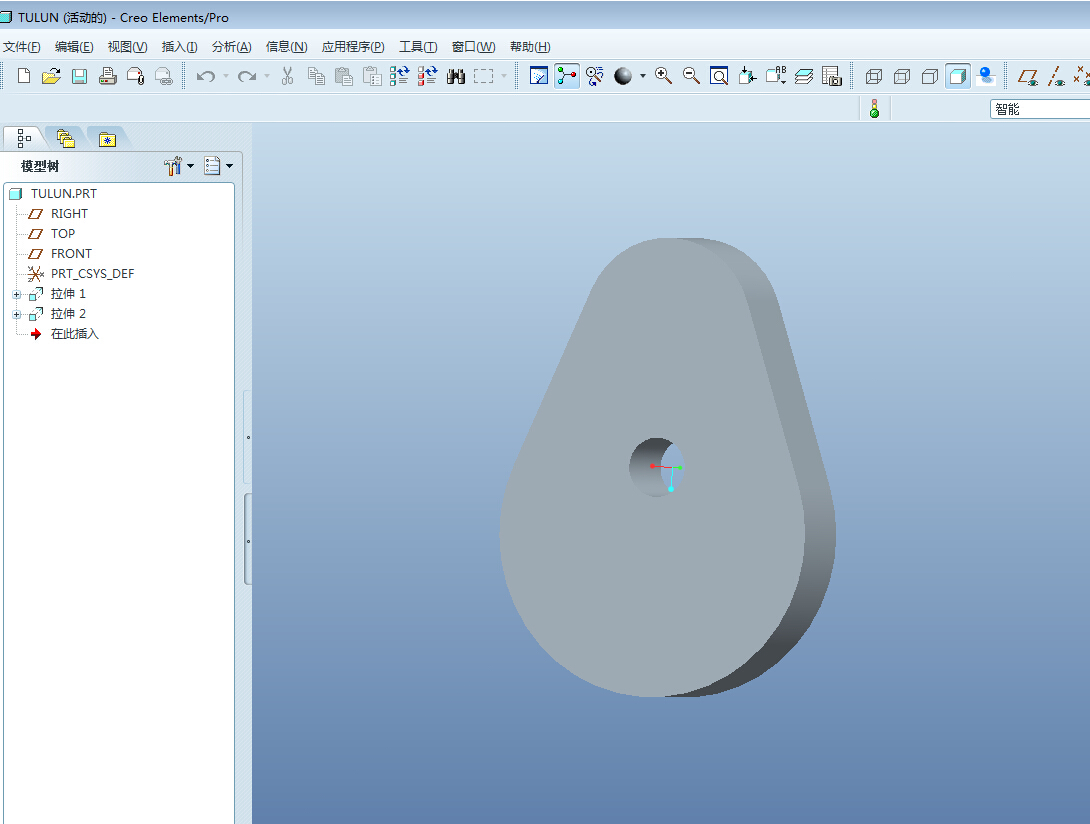Copy selection with the copy icon
This screenshot has width=1090, height=824.
tap(316, 76)
